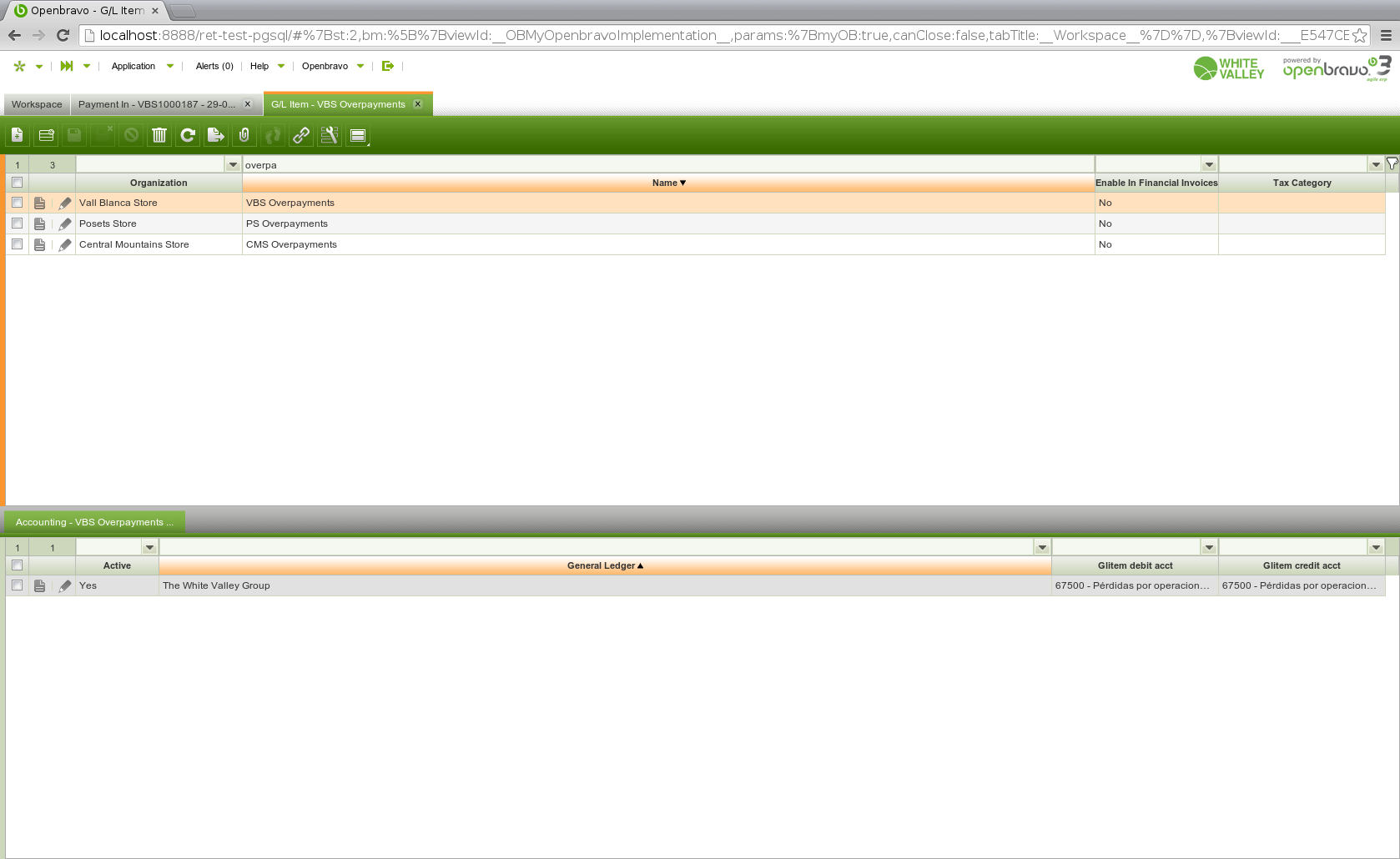Click the Linked Items chain icon
The height and width of the screenshot is (859, 1400).
[301, 135]
